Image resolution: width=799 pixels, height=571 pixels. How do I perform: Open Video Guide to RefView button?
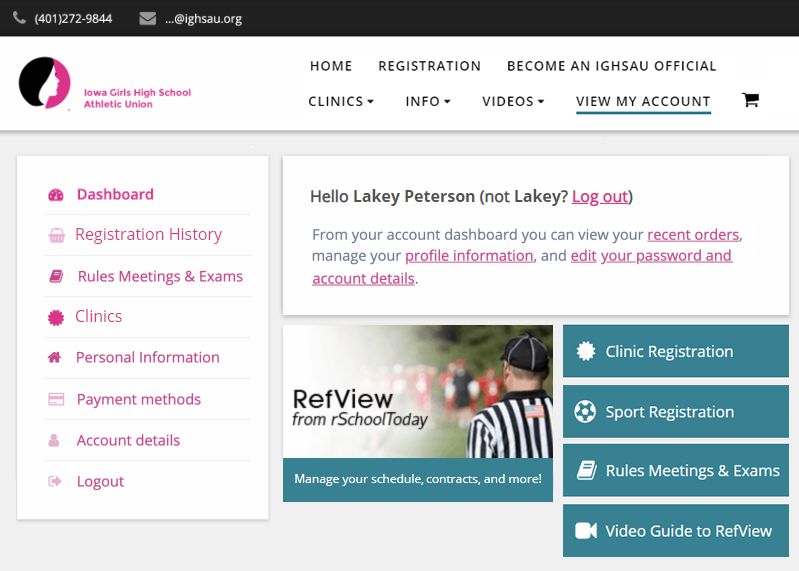676,531
